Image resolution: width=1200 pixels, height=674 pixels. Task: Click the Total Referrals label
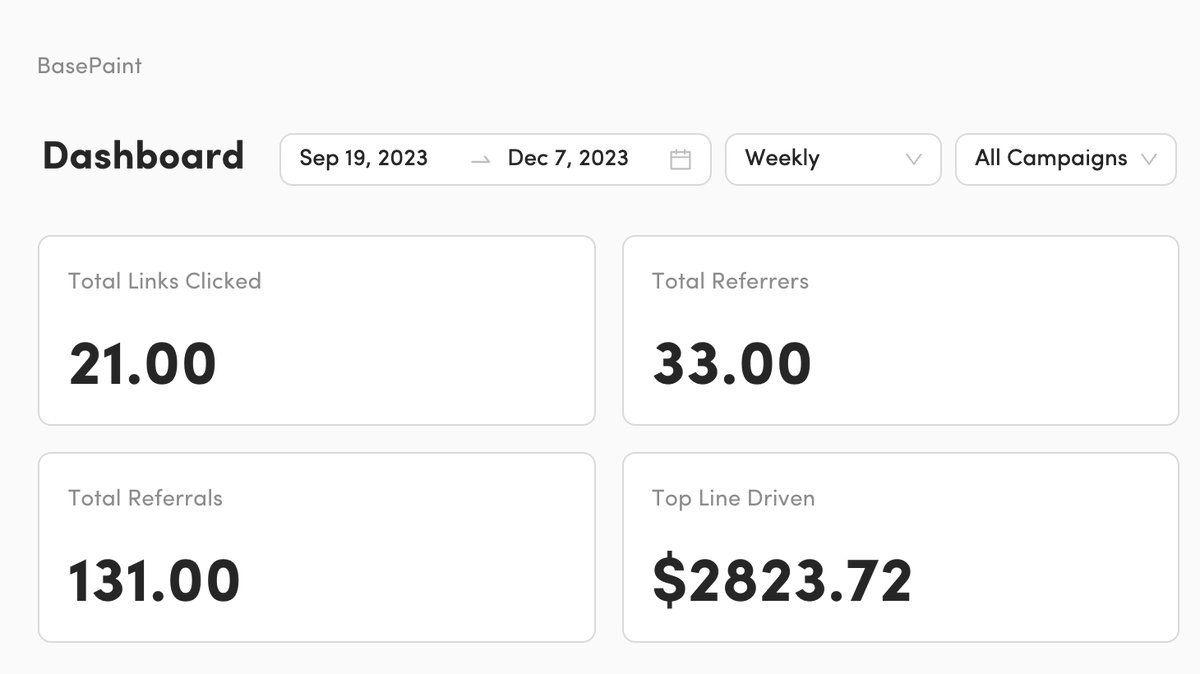pyautogui.click(x=145, y=498)
